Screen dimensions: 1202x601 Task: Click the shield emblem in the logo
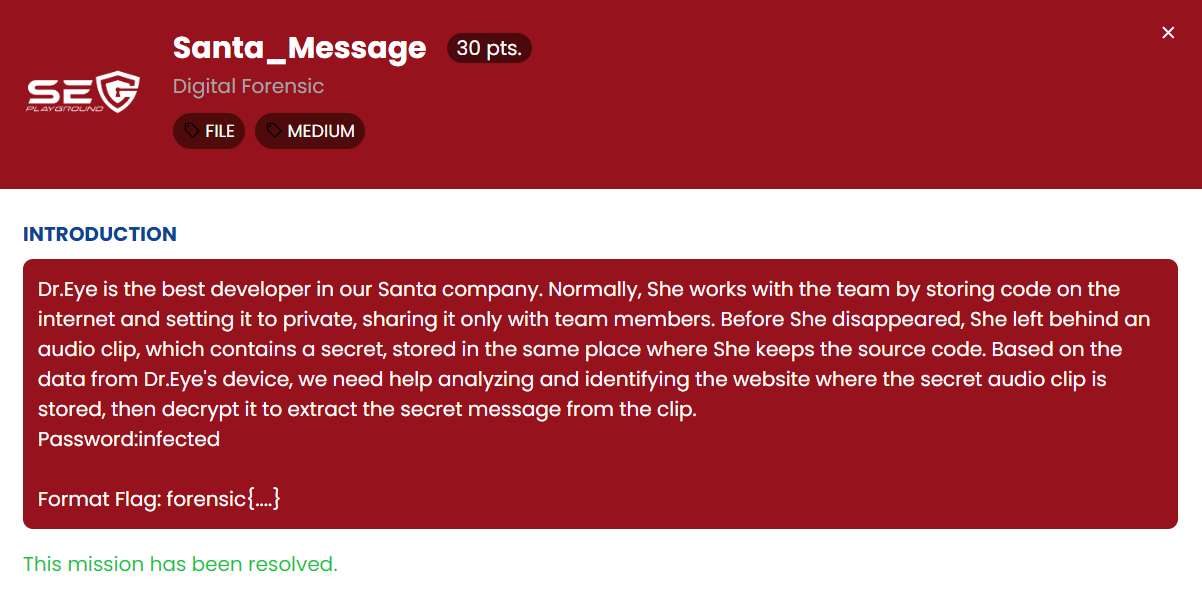tap(121, 91)
